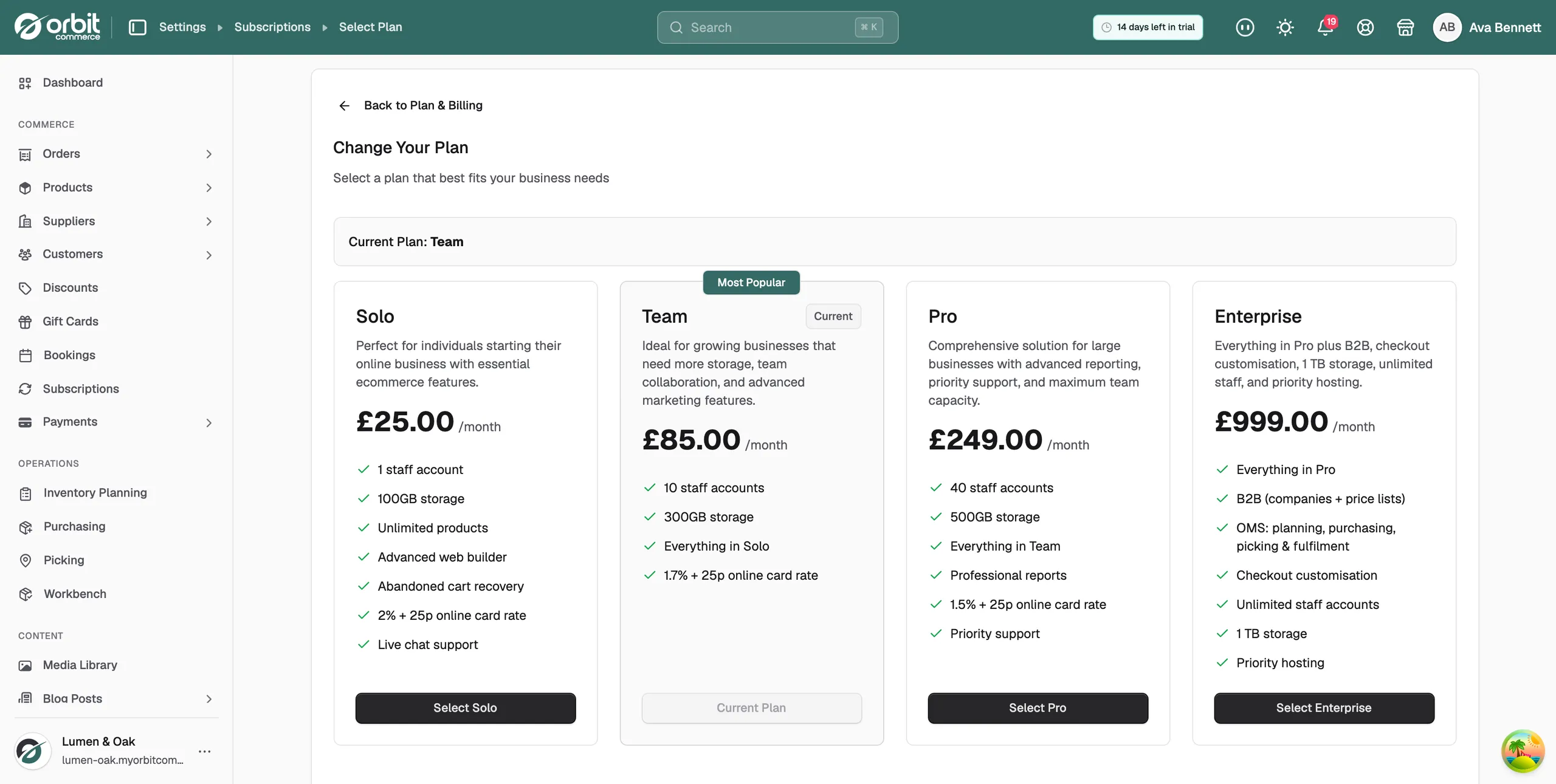Expand the Payments sidebar chevron
Image resolution: width=1556 pixels, height=784 pixels.
point(208,422)
